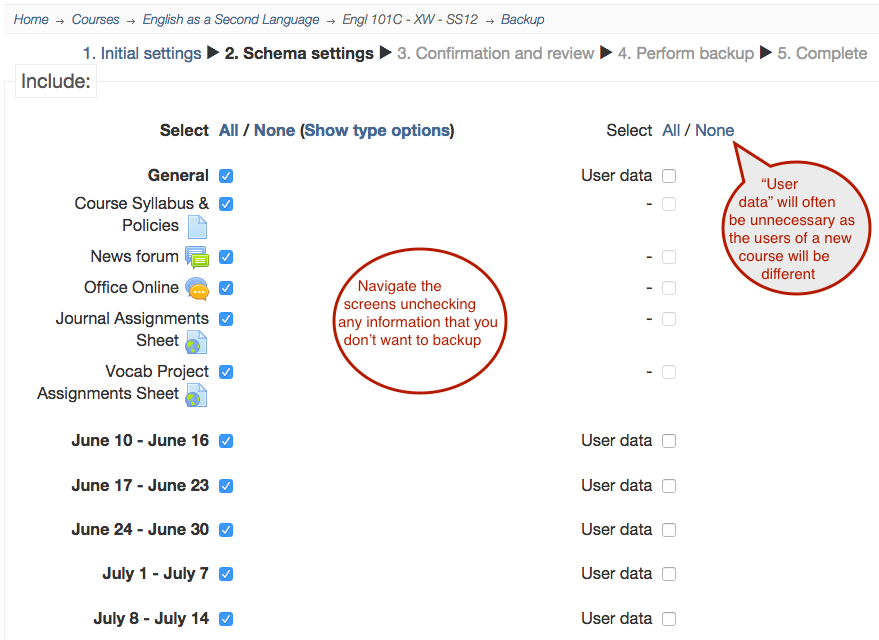Go to Home in the breadcrumb
The height and width of the screenshot is (640, 879).
(x=31, y=20)
